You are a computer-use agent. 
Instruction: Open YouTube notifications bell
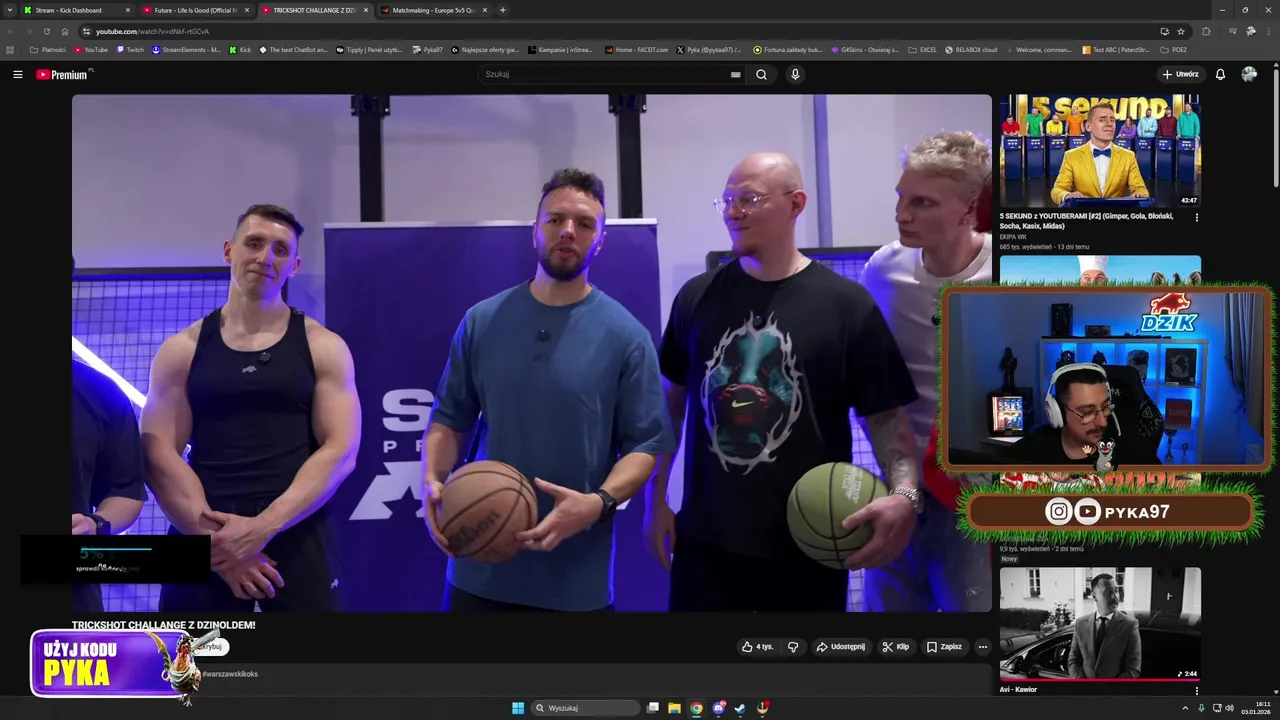point(1220,74)
